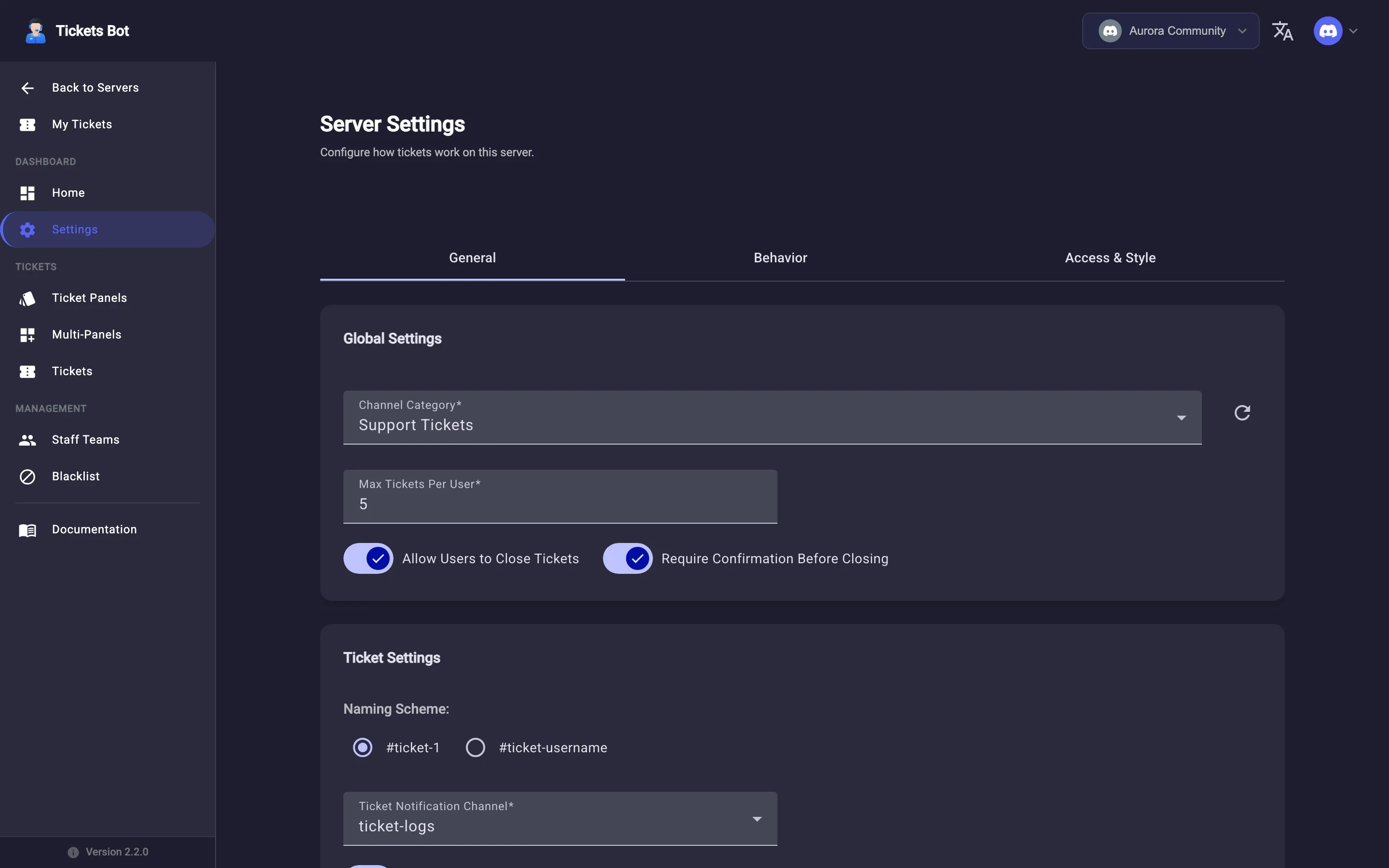Switch to the Access & Style tab

coord(1110,258)
